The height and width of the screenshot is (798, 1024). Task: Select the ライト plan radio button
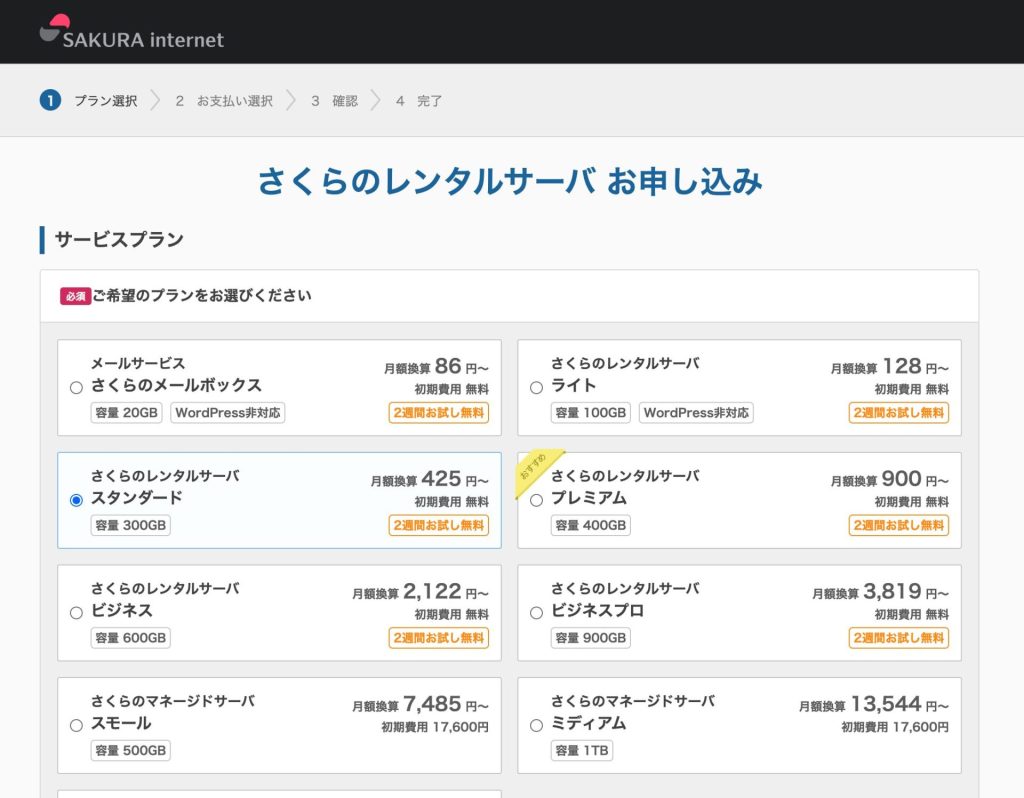click(536, 388)
